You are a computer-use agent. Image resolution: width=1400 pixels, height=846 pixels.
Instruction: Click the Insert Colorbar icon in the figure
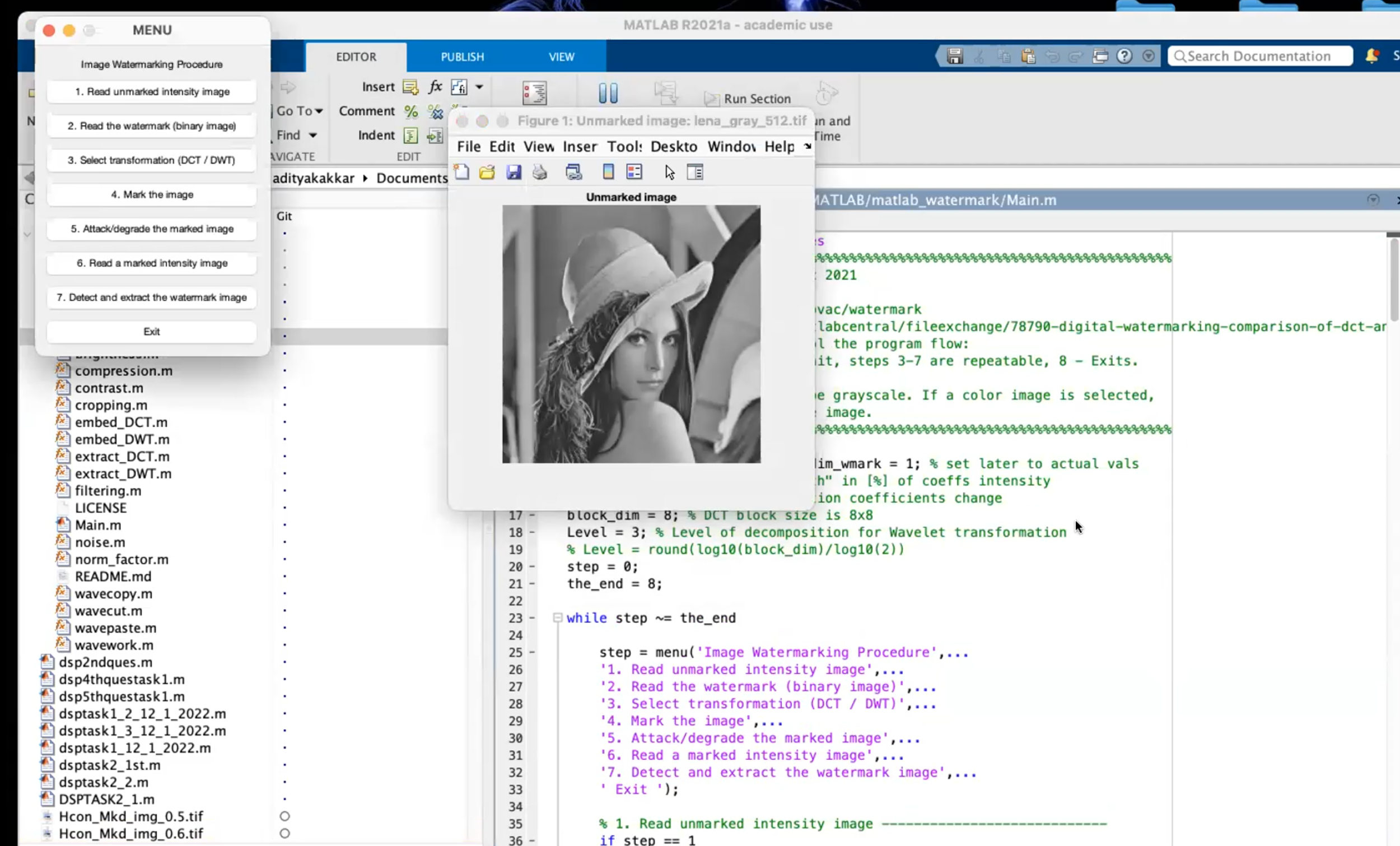[x=608, y=171]
